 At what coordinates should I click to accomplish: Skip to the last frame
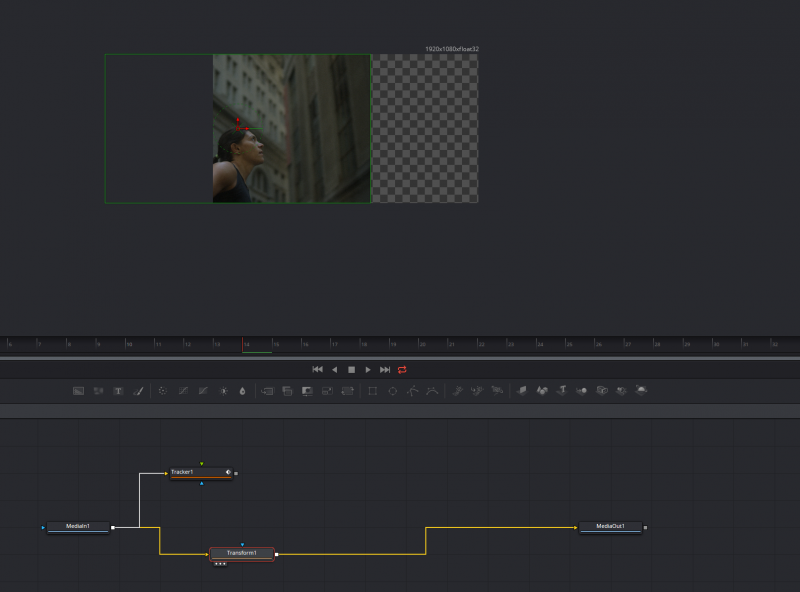(x=385, y=369)
